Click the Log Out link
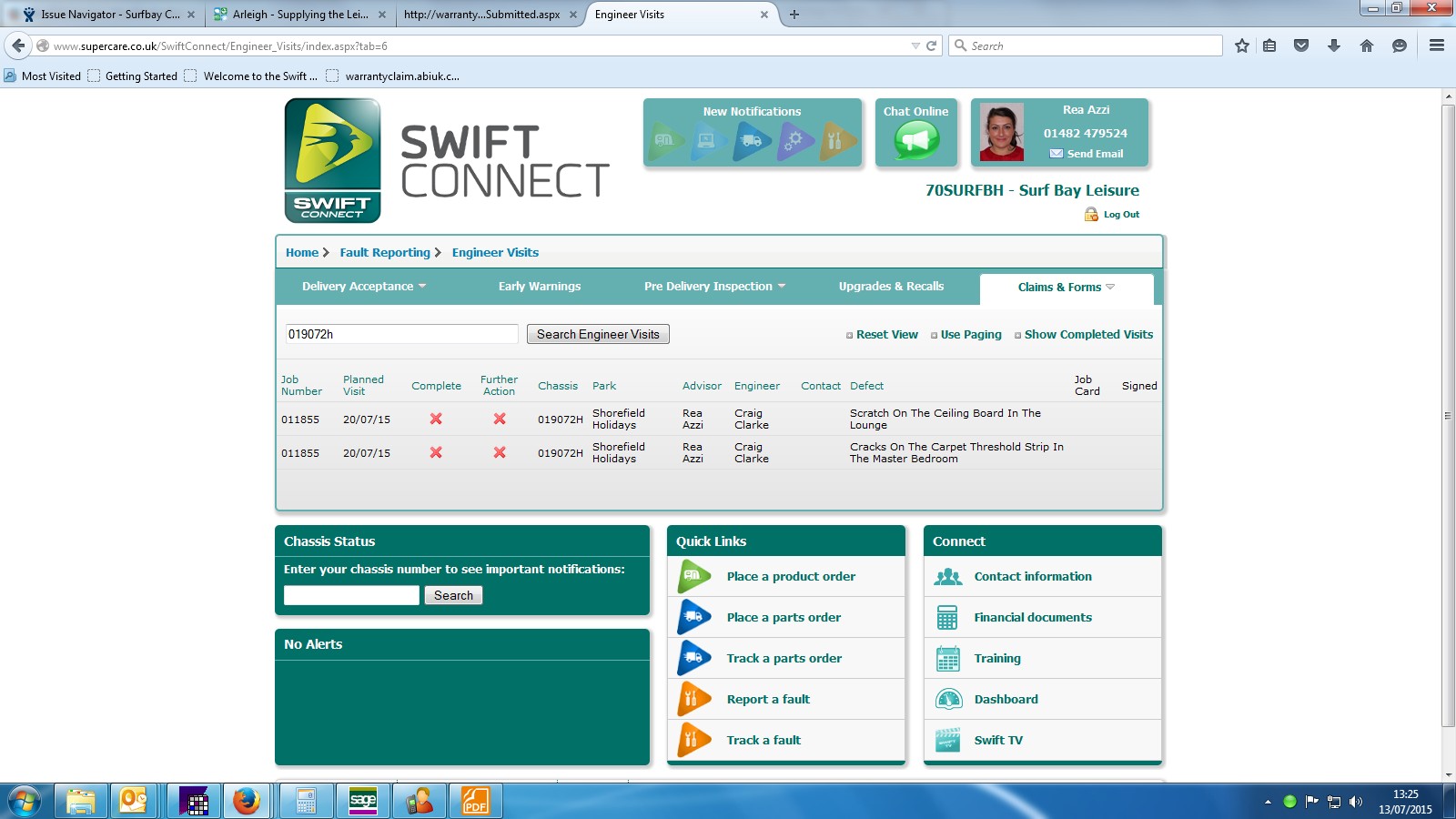Image resolution: width=1456 pixels, height=819 pixels. click(1121, 215)
